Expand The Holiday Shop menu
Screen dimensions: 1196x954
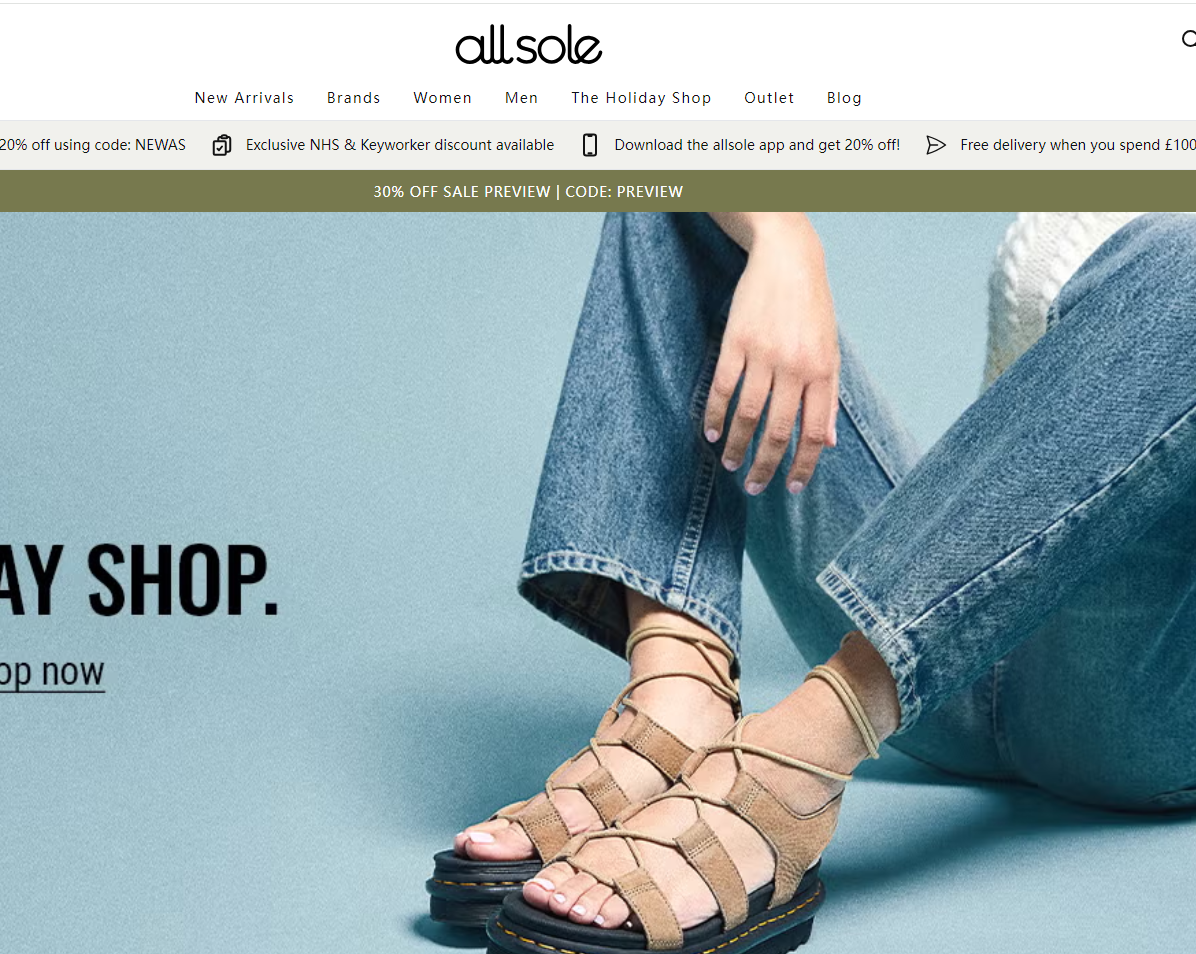[641, 98]
